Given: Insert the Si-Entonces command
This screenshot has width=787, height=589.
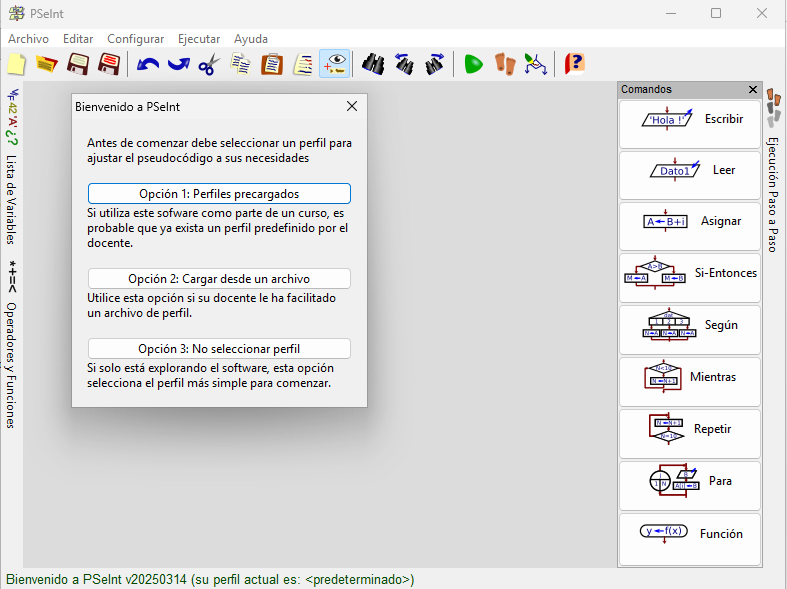Looking at the screenshot, I should 690,278.
